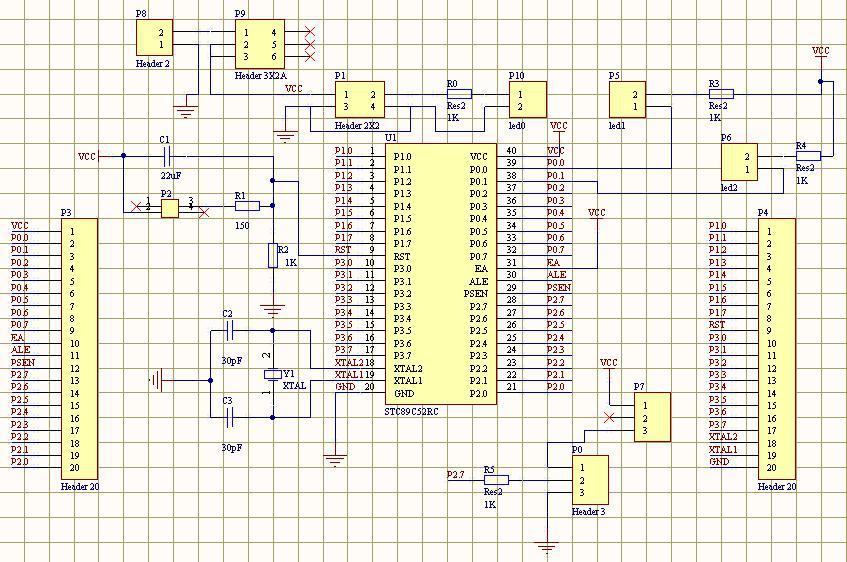The image size is (847, 562).
Task: Click the "ALE" pin name inside U1
Action: point(479,281)
